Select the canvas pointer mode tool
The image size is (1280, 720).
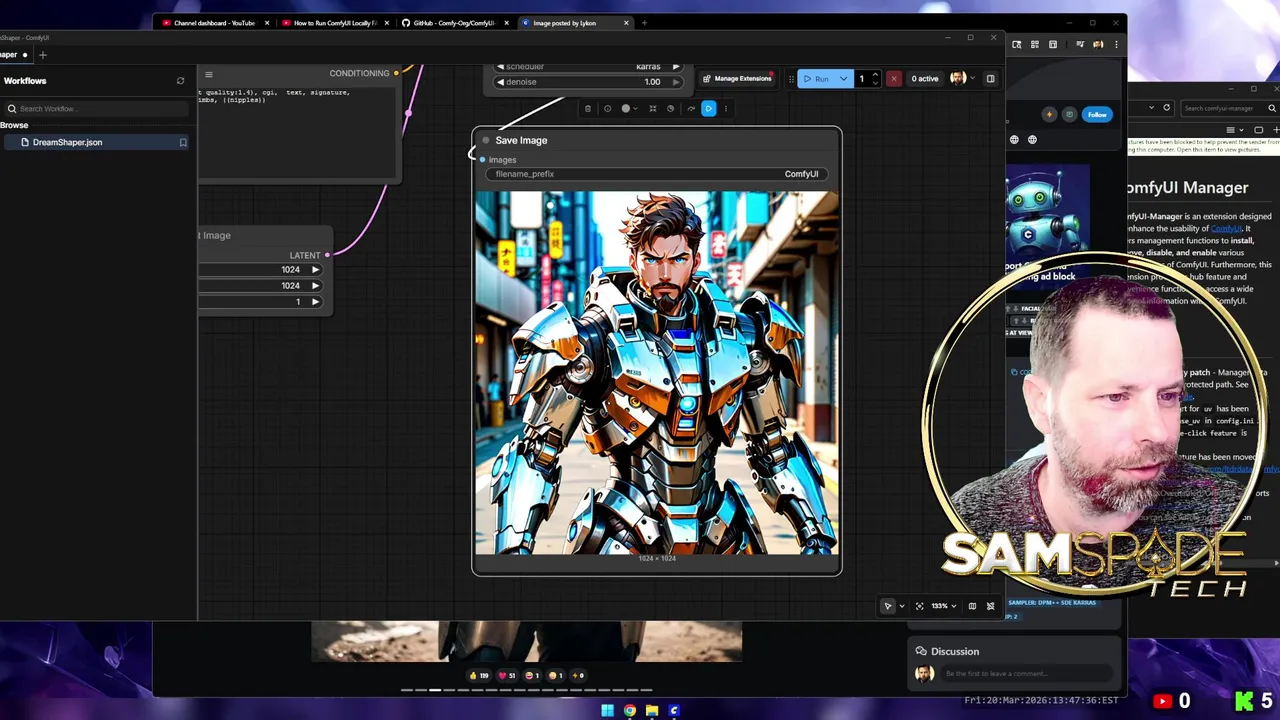(x=888, y=606)
